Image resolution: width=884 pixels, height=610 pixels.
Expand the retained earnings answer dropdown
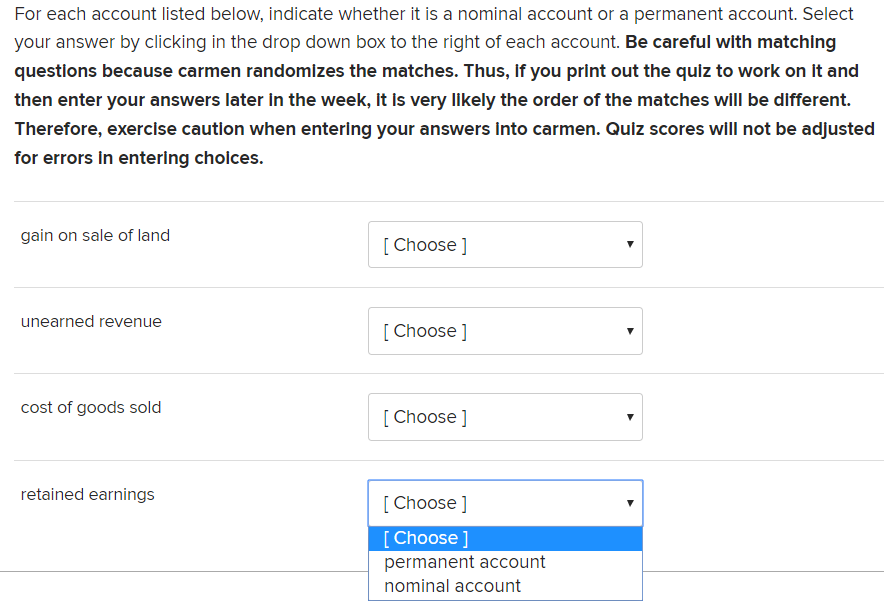[505, 502]
